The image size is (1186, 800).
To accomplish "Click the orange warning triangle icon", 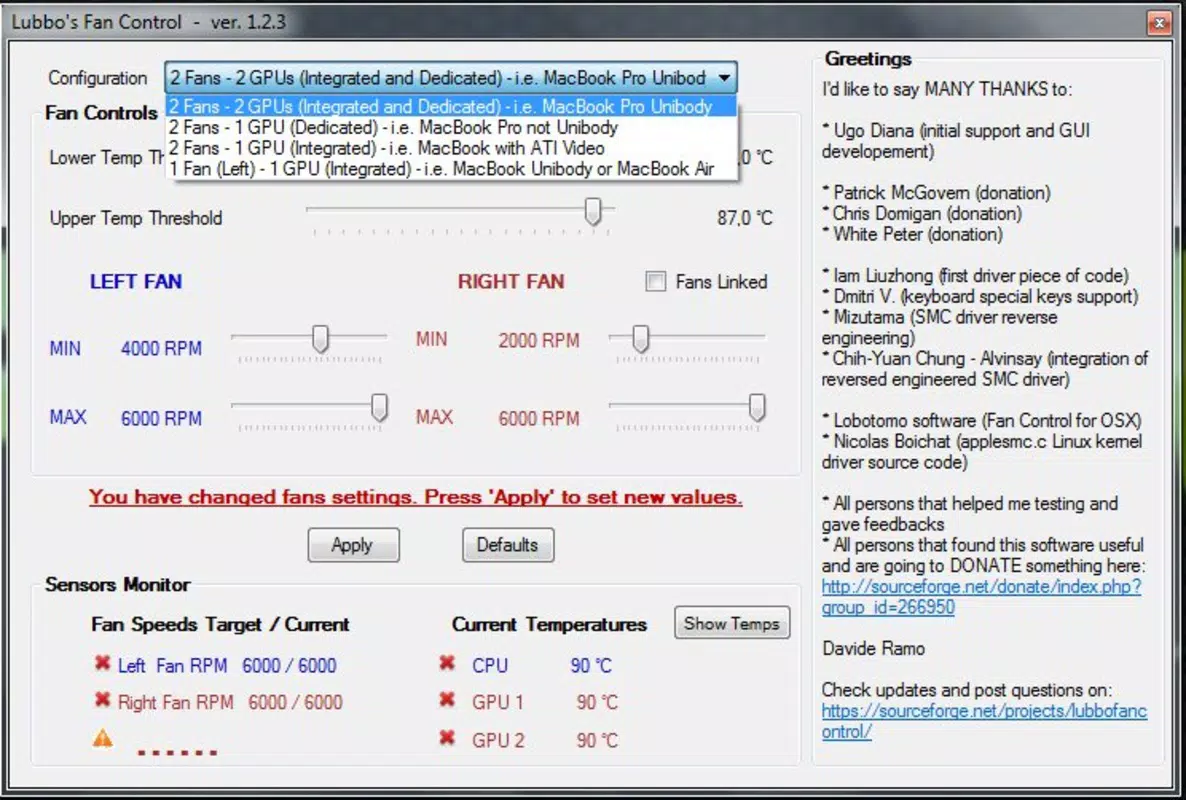I will coord(103,738).
